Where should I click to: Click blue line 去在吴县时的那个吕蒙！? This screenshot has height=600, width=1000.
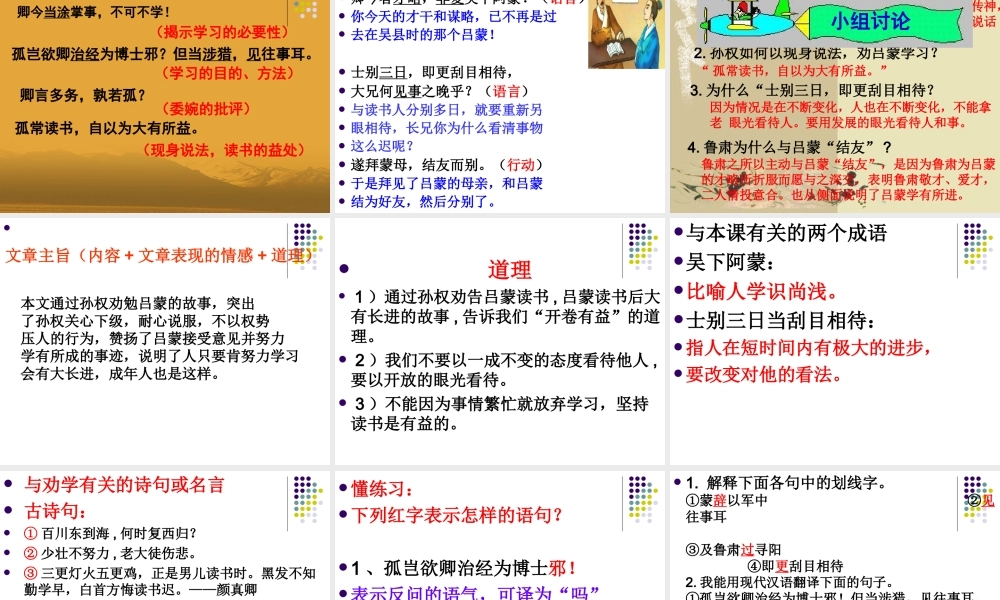pos(423,34)
